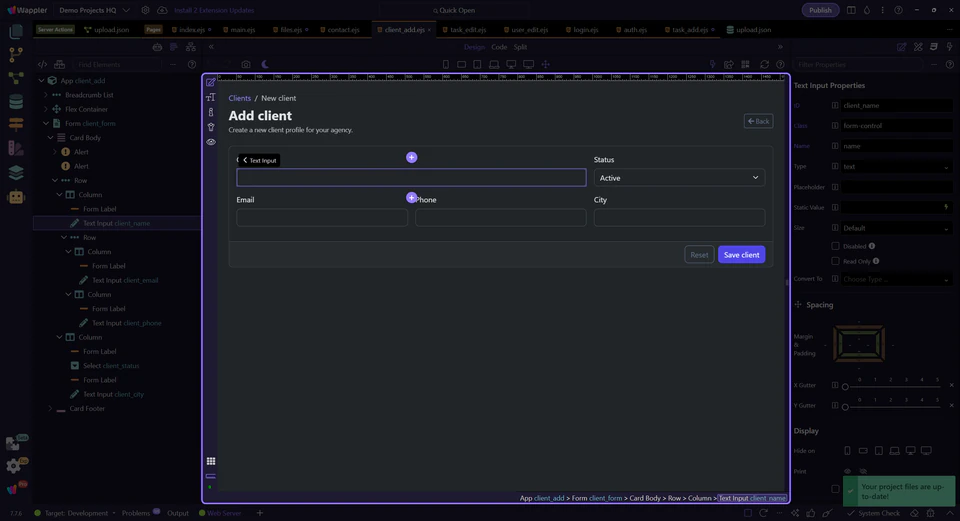
Task: Open the Convert To Choose Type dropdown
Action: (896, 279)
